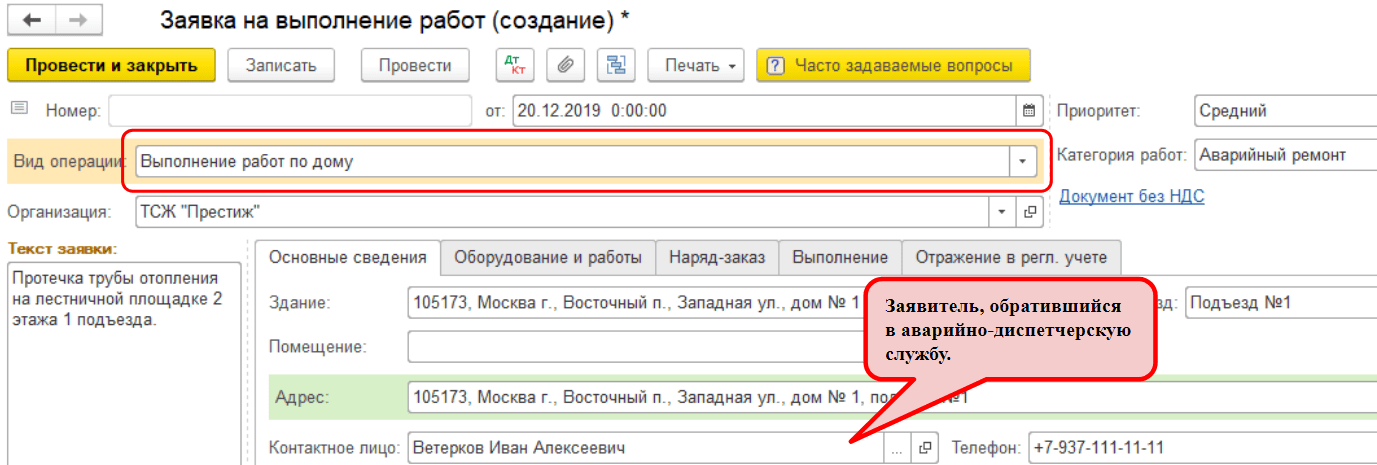Follow the Документ без НДС link

(1131, 197)
